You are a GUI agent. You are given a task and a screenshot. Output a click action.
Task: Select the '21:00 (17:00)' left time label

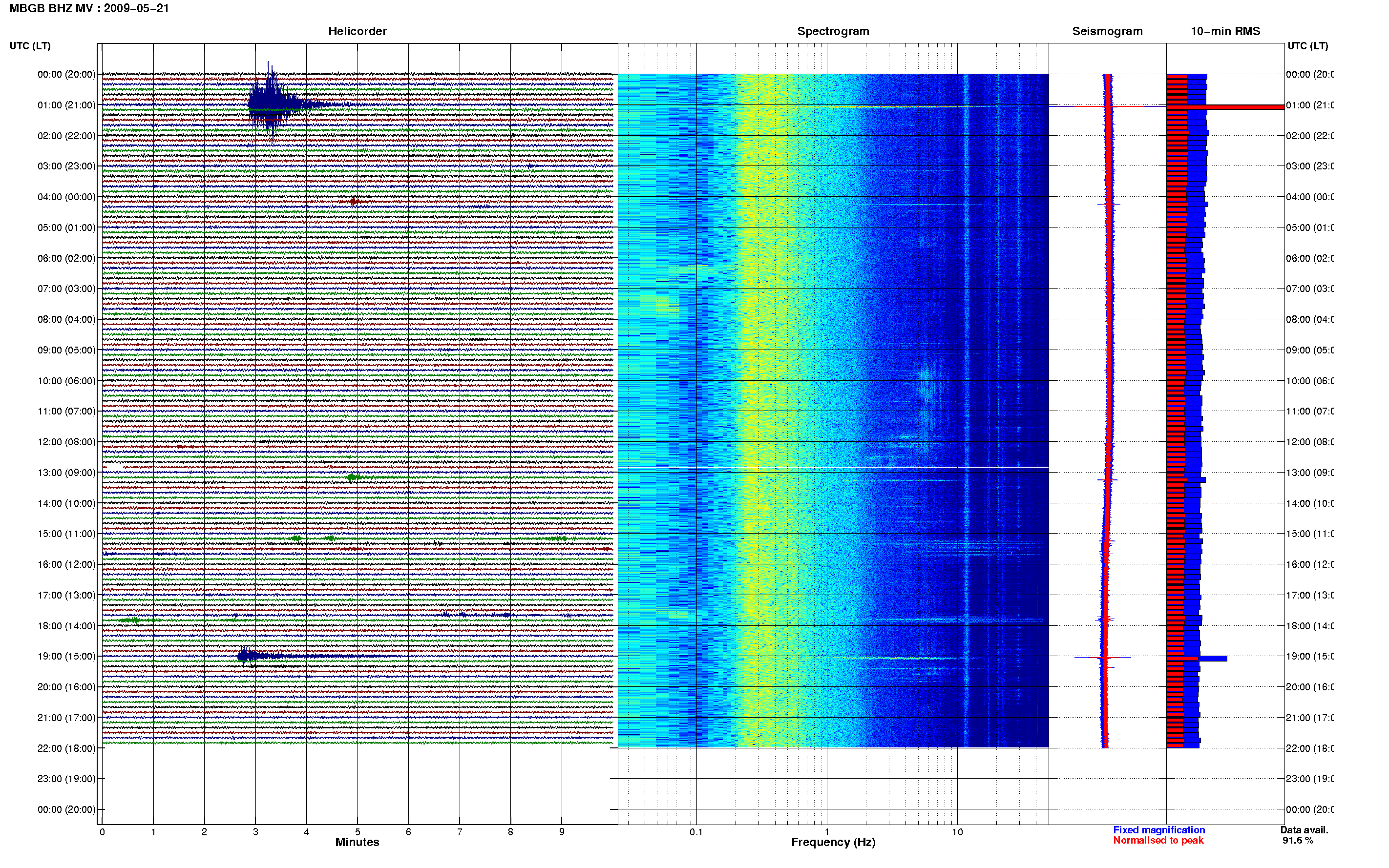66,718
